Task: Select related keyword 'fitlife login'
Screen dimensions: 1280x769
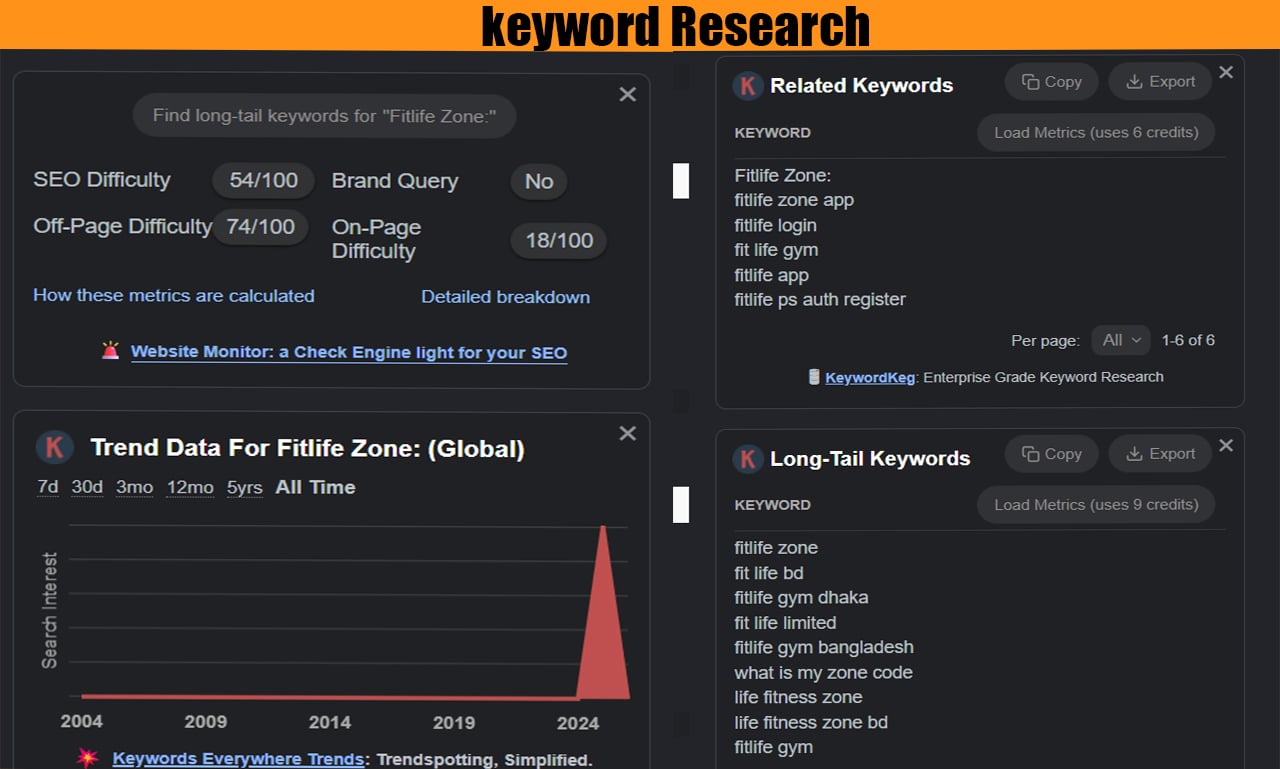Action: (x=775, y=226)
